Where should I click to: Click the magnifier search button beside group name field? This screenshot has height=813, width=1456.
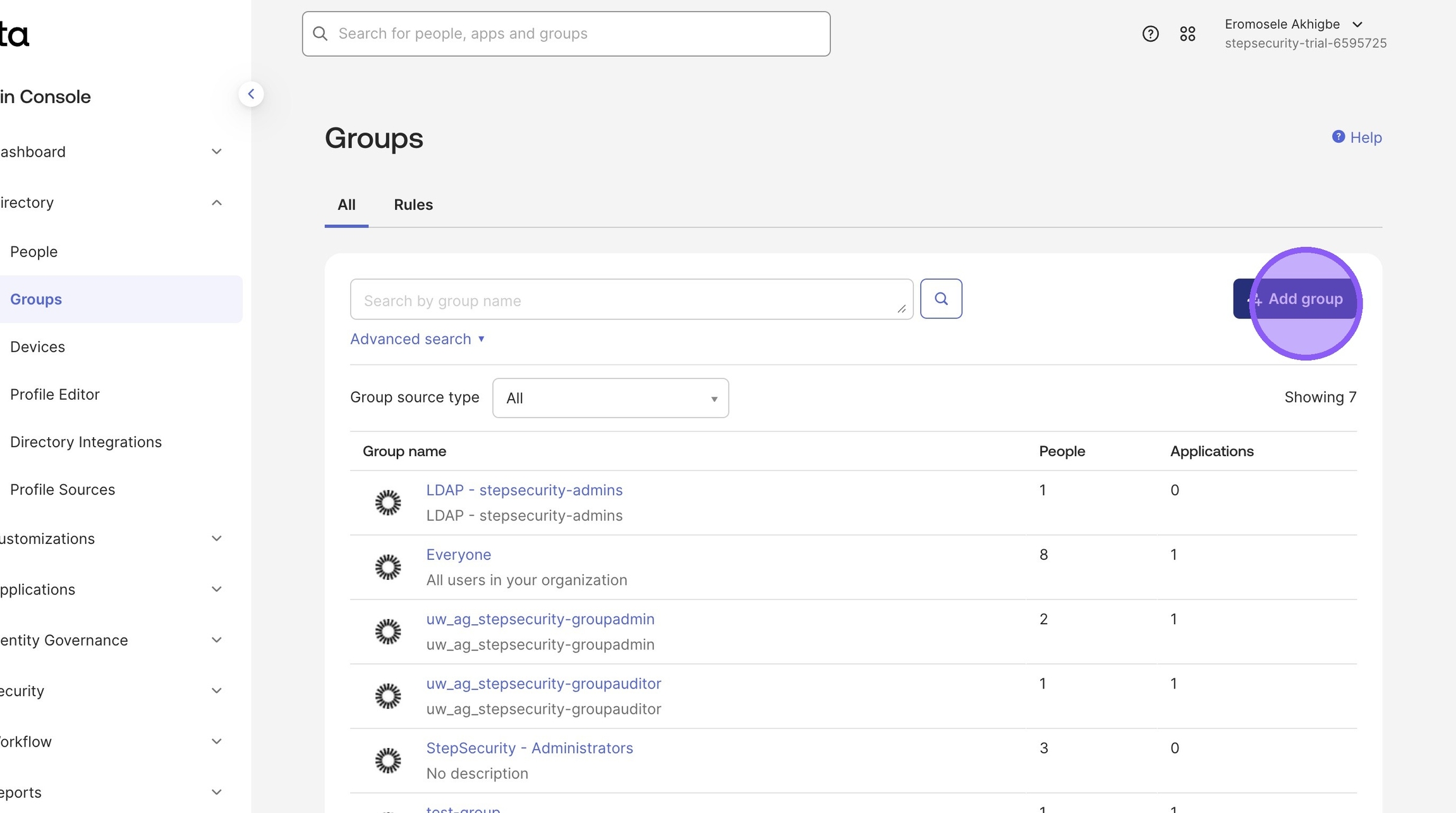940,299
